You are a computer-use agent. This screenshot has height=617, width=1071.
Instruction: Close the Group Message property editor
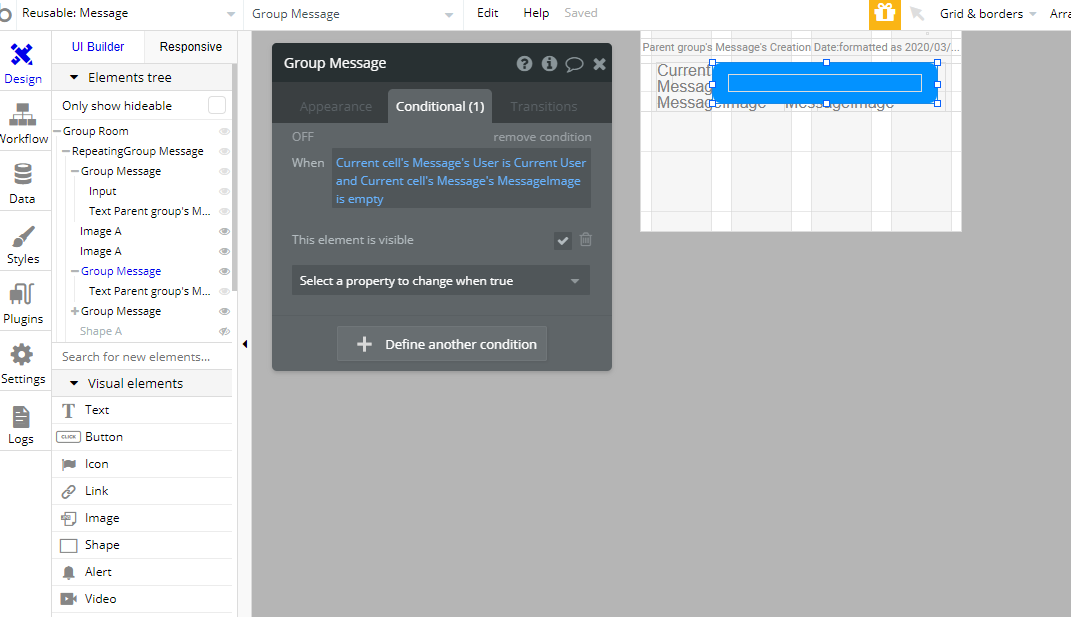[x=599, y=64]
